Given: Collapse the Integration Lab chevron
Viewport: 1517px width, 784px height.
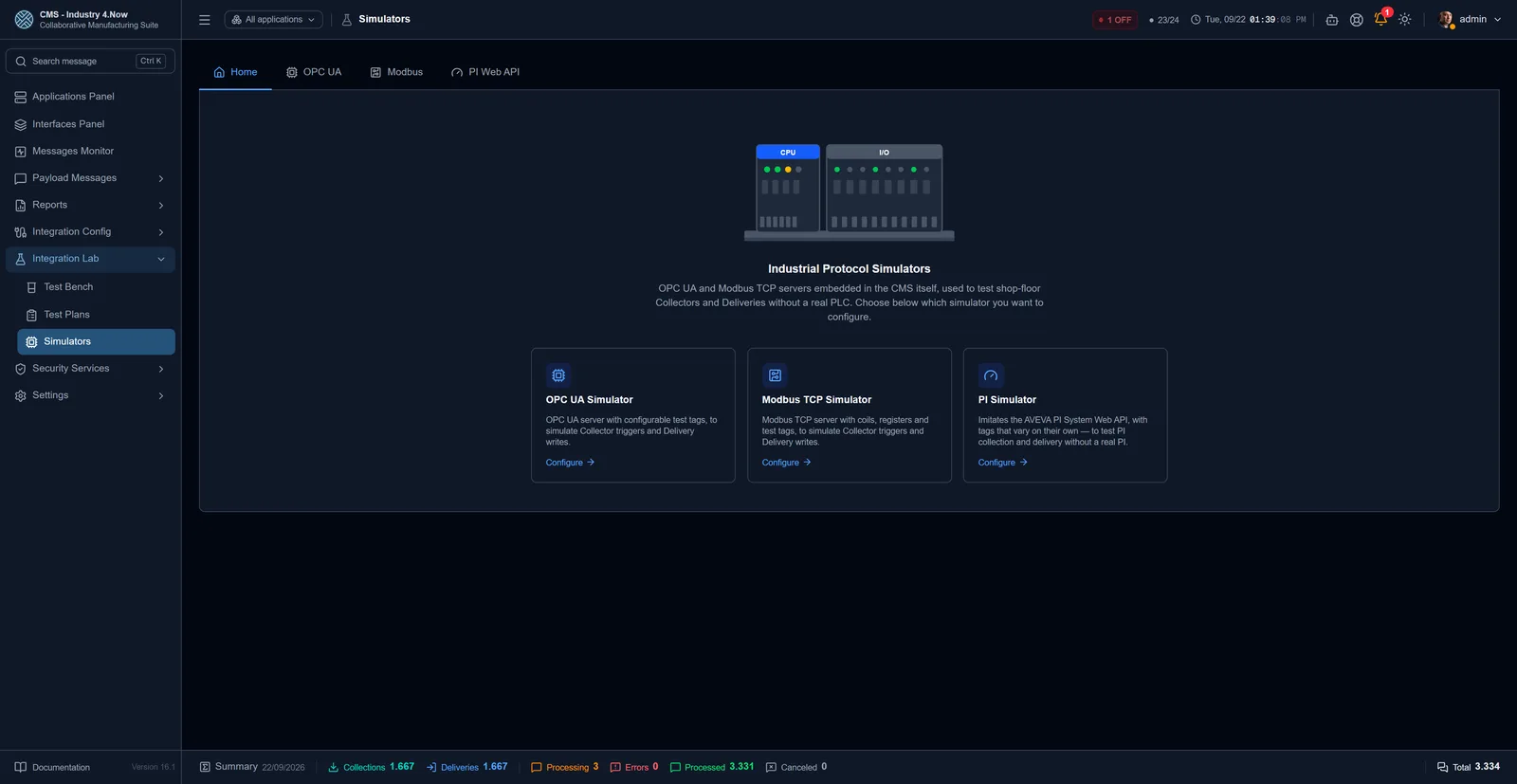Looking at the screenshot, I should coord(161,259).
